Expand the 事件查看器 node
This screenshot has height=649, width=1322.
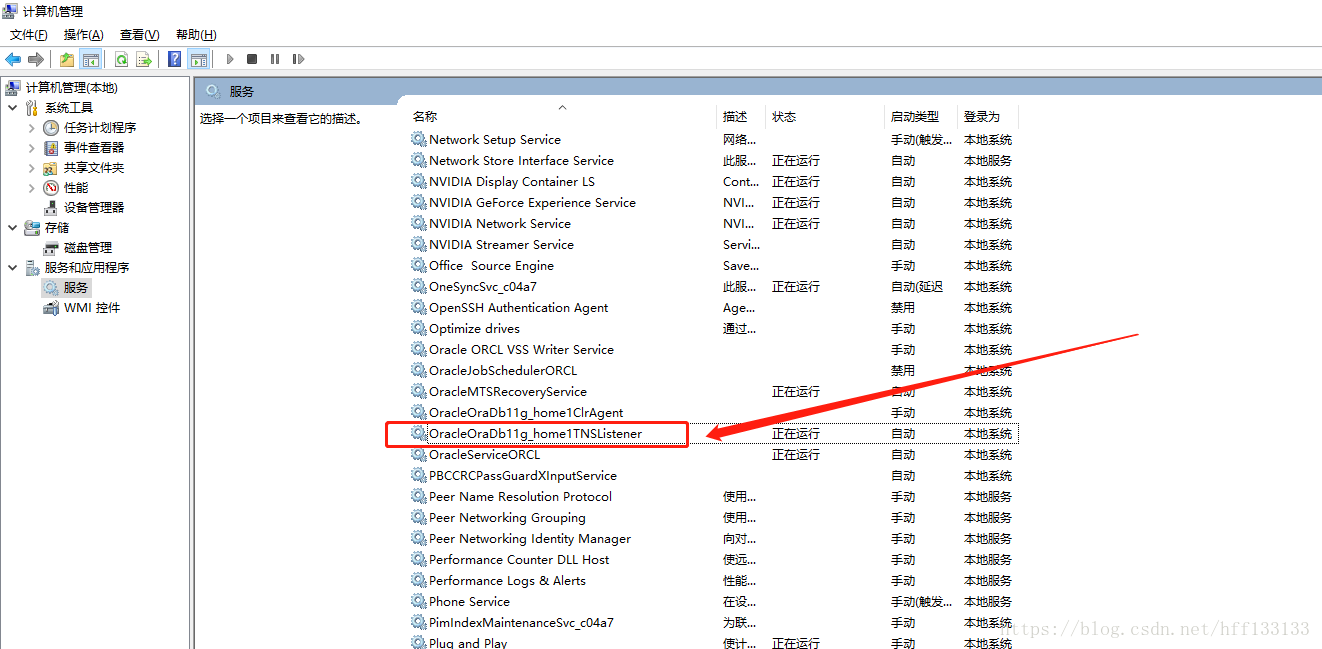click(x=31, y=147)
